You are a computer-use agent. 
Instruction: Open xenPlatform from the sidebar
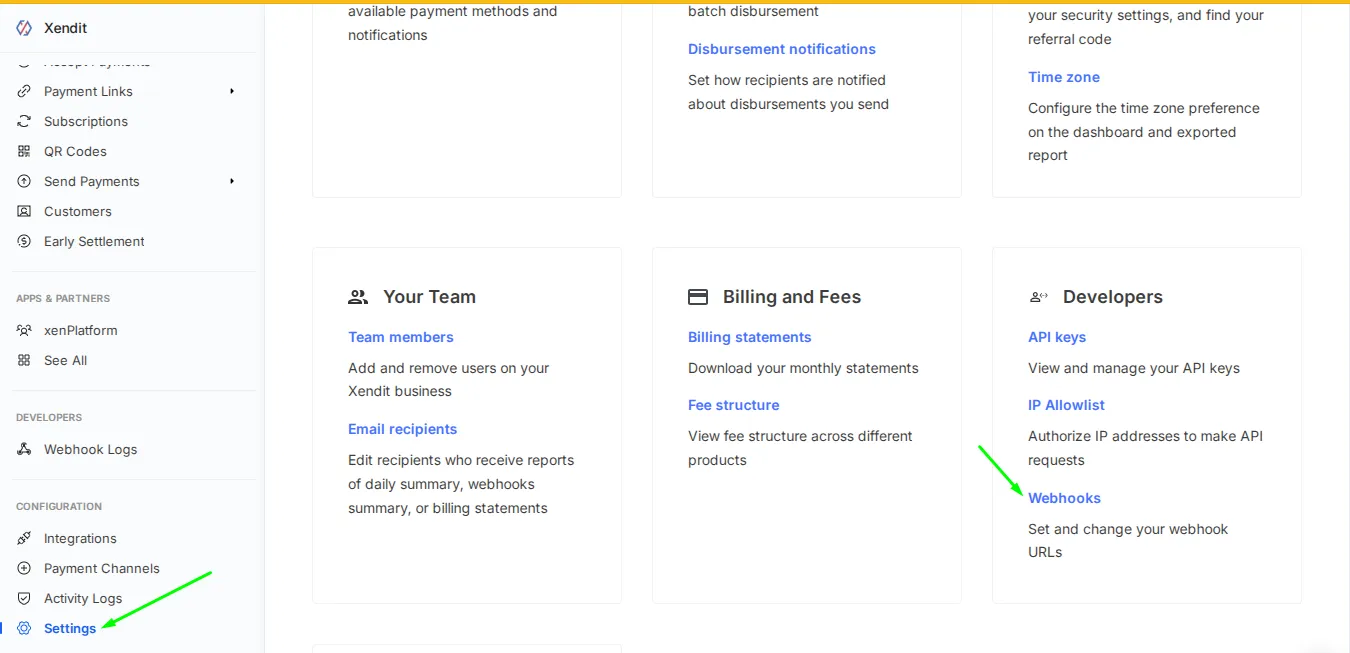pos(80,330)
